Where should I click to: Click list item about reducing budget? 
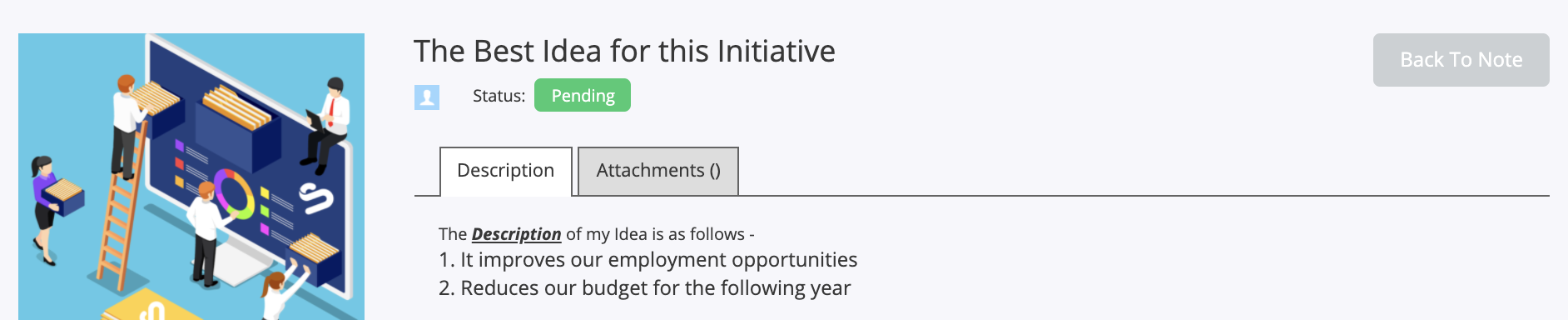point(644,288)
